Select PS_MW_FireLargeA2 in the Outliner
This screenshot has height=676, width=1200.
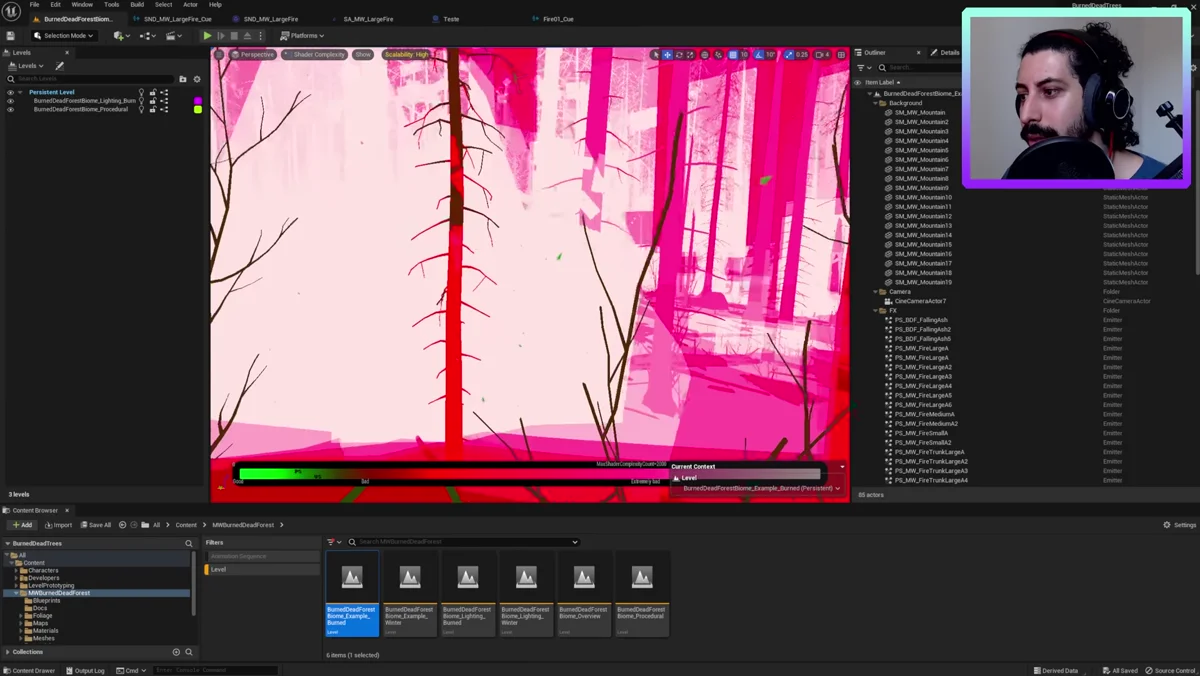click(923, 367)
